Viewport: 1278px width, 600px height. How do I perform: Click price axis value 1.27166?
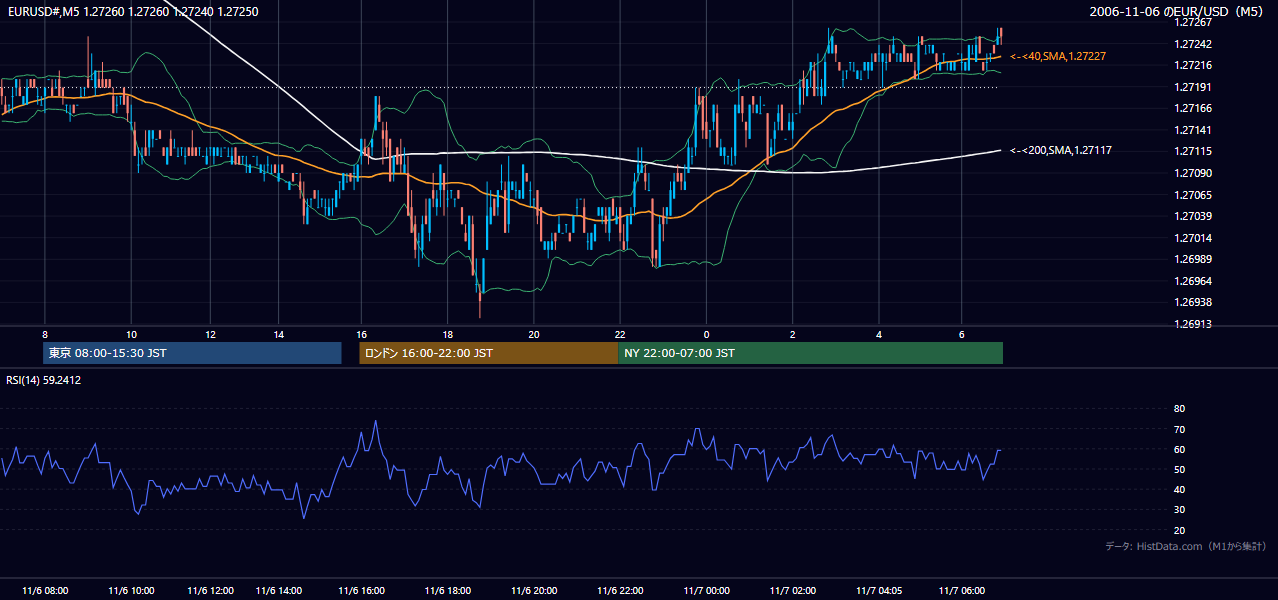click(1195, 108)
